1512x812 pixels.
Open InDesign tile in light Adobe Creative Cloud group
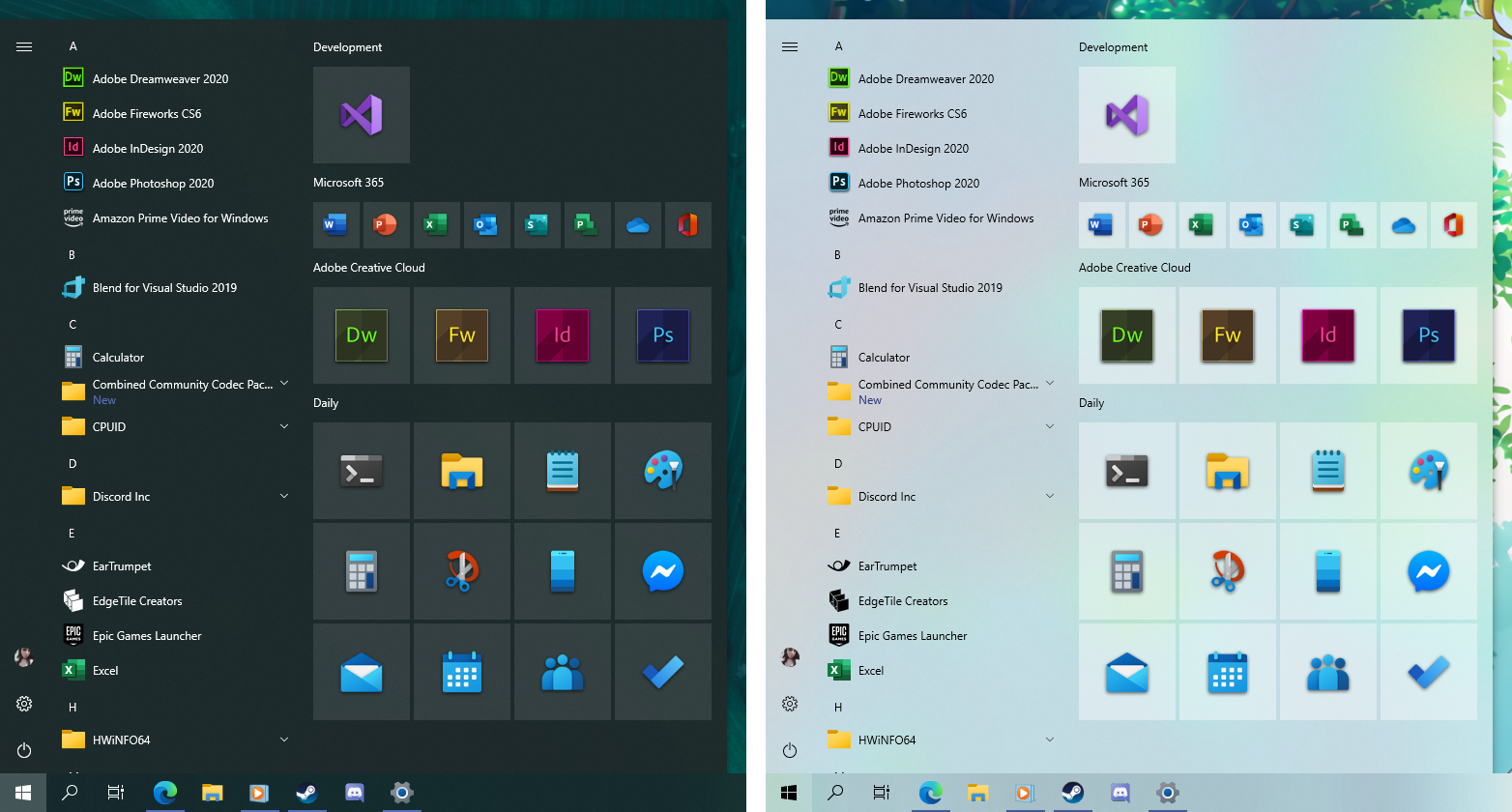tap(1328, 335)
